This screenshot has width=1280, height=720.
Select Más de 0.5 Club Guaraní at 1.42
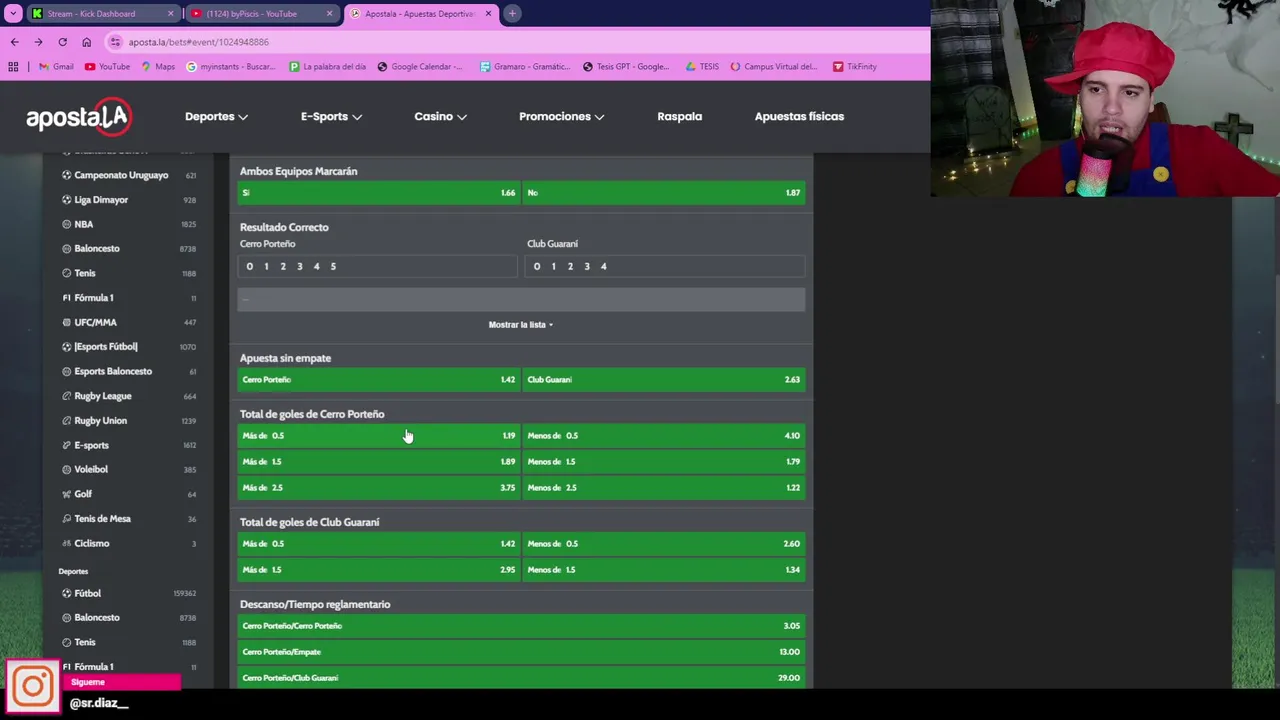tap(378, 544)
